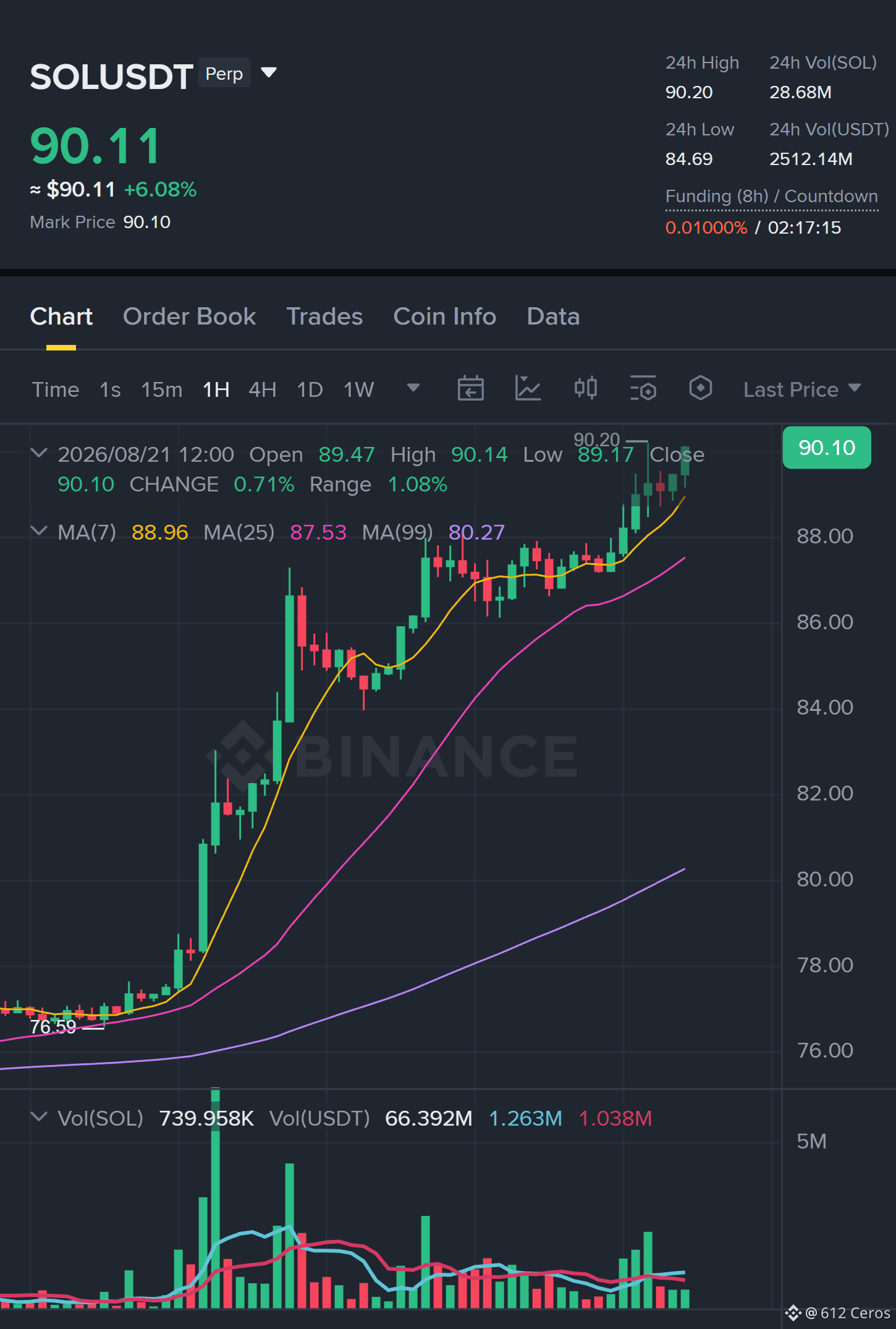This screenshot has width=896, height=1329.
Task: Collapse the Vol(SOL) legend chevron
Action: 39,1117
